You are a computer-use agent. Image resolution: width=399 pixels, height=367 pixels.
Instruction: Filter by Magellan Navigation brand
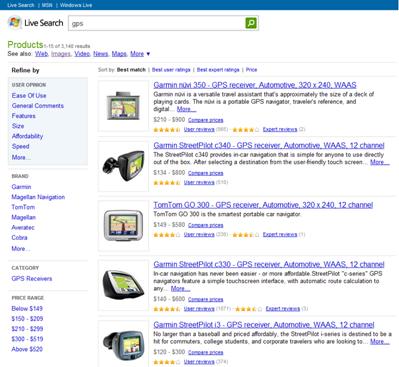(x=38, y=197)
